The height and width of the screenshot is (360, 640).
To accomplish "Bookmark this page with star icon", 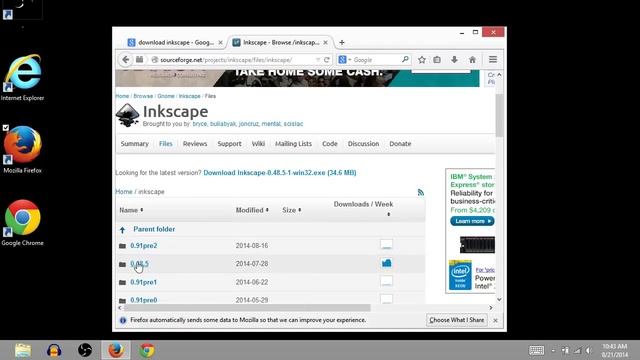I will 422,60.
